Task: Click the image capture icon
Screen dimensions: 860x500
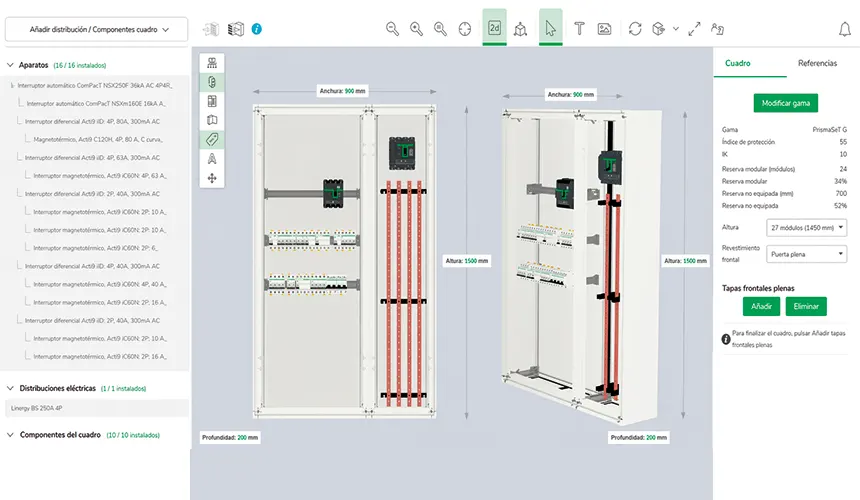Action: (604, 29)
